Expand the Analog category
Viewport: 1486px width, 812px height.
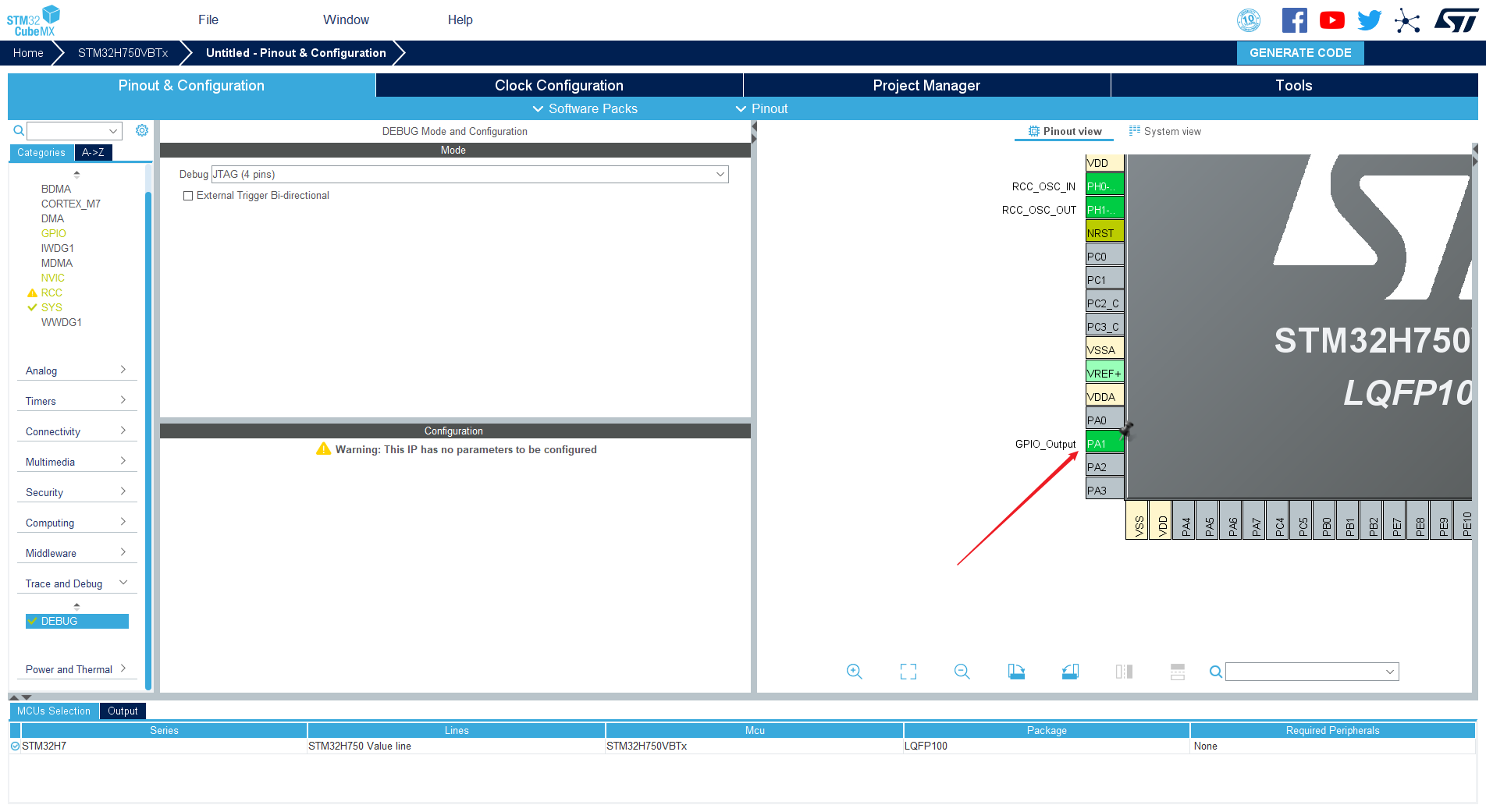76,371
